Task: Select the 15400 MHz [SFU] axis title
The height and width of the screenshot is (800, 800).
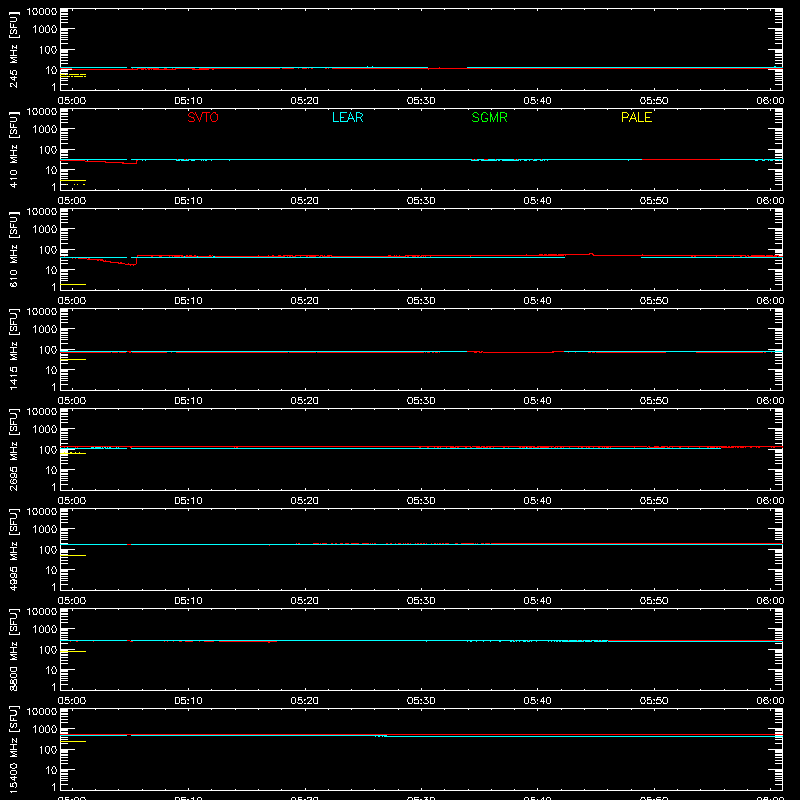Action: pyautogui.click(x=14, y=749)
